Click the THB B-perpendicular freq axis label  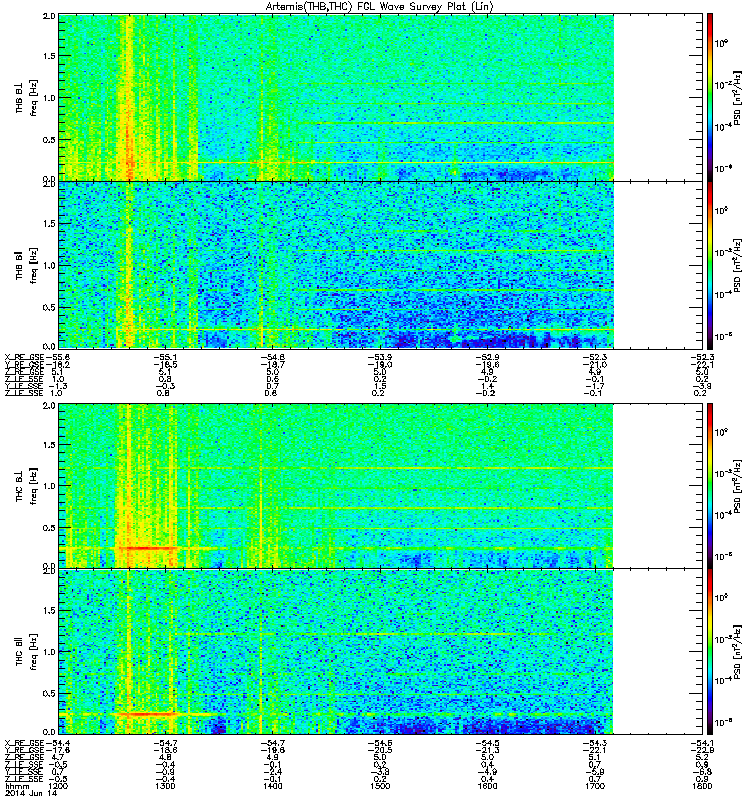(x=34, y=98)
